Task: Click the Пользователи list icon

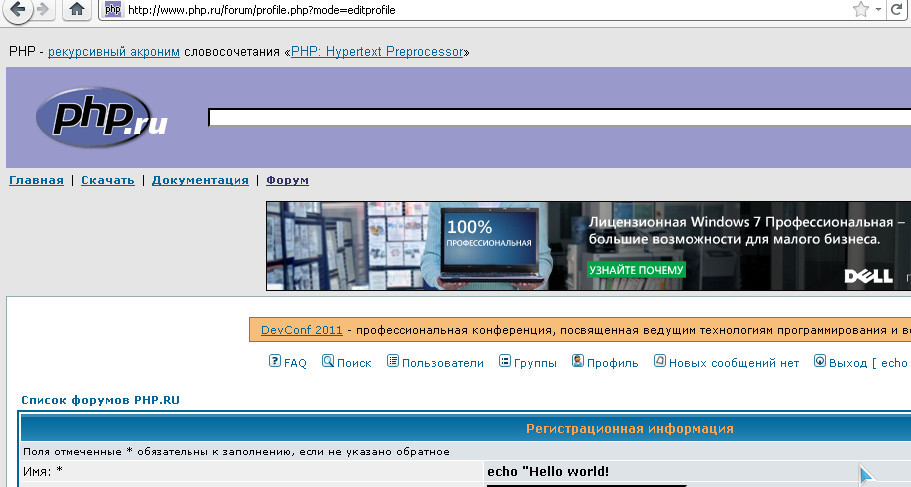Action: (393, 361)
